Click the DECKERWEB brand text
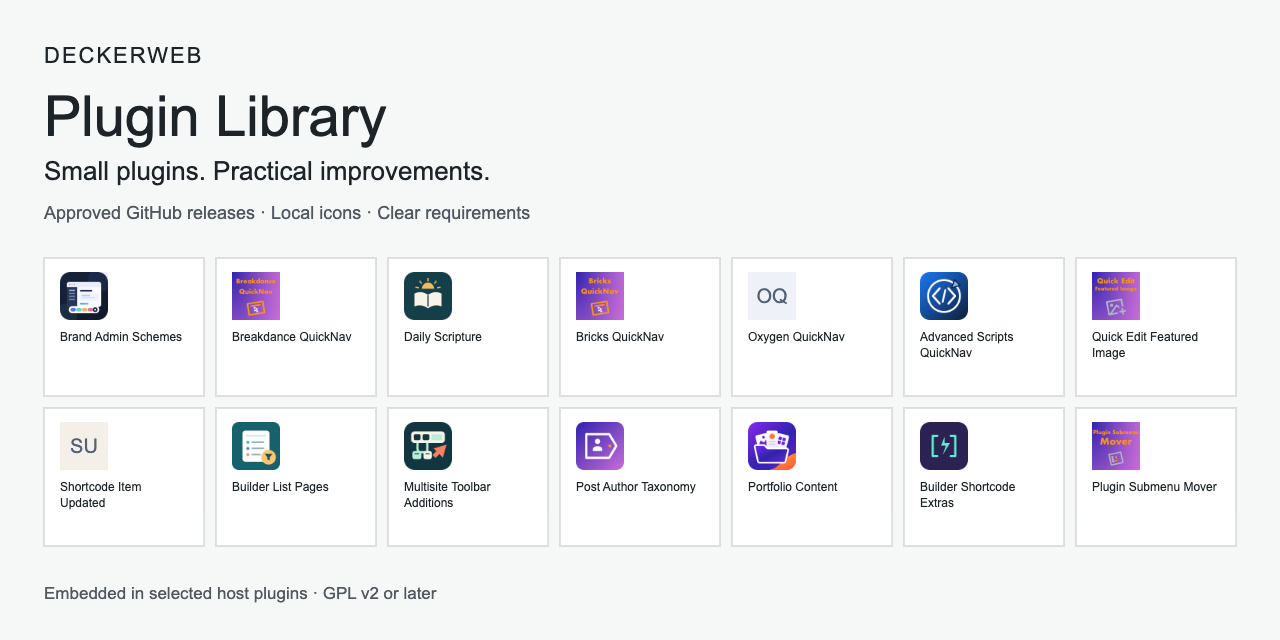1280x640 pixels. point(123,56)
